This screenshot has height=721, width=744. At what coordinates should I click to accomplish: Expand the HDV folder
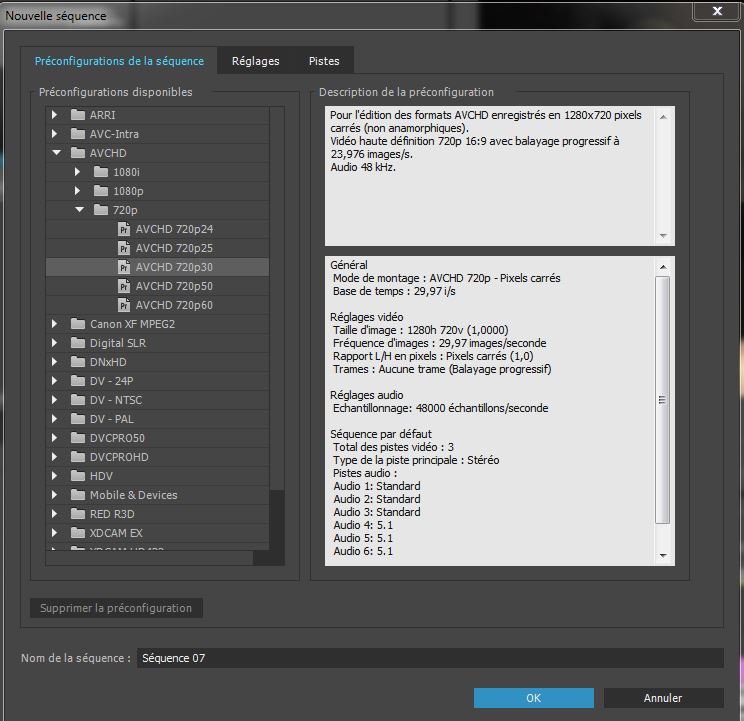(x=55, y=476)
